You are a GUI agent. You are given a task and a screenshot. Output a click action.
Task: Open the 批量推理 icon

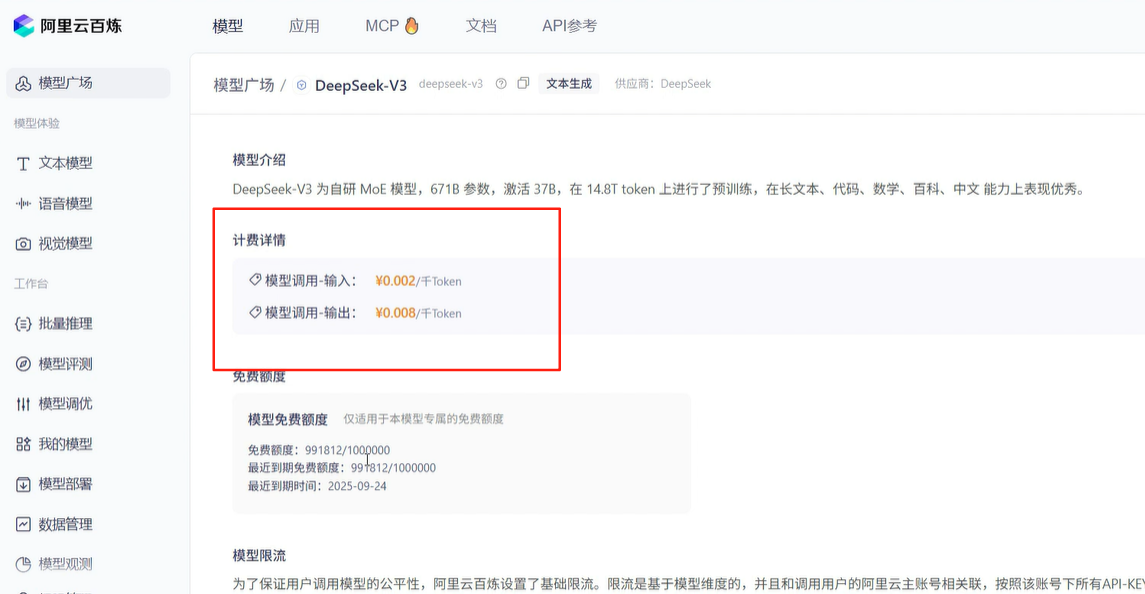[x=23, y=324]
